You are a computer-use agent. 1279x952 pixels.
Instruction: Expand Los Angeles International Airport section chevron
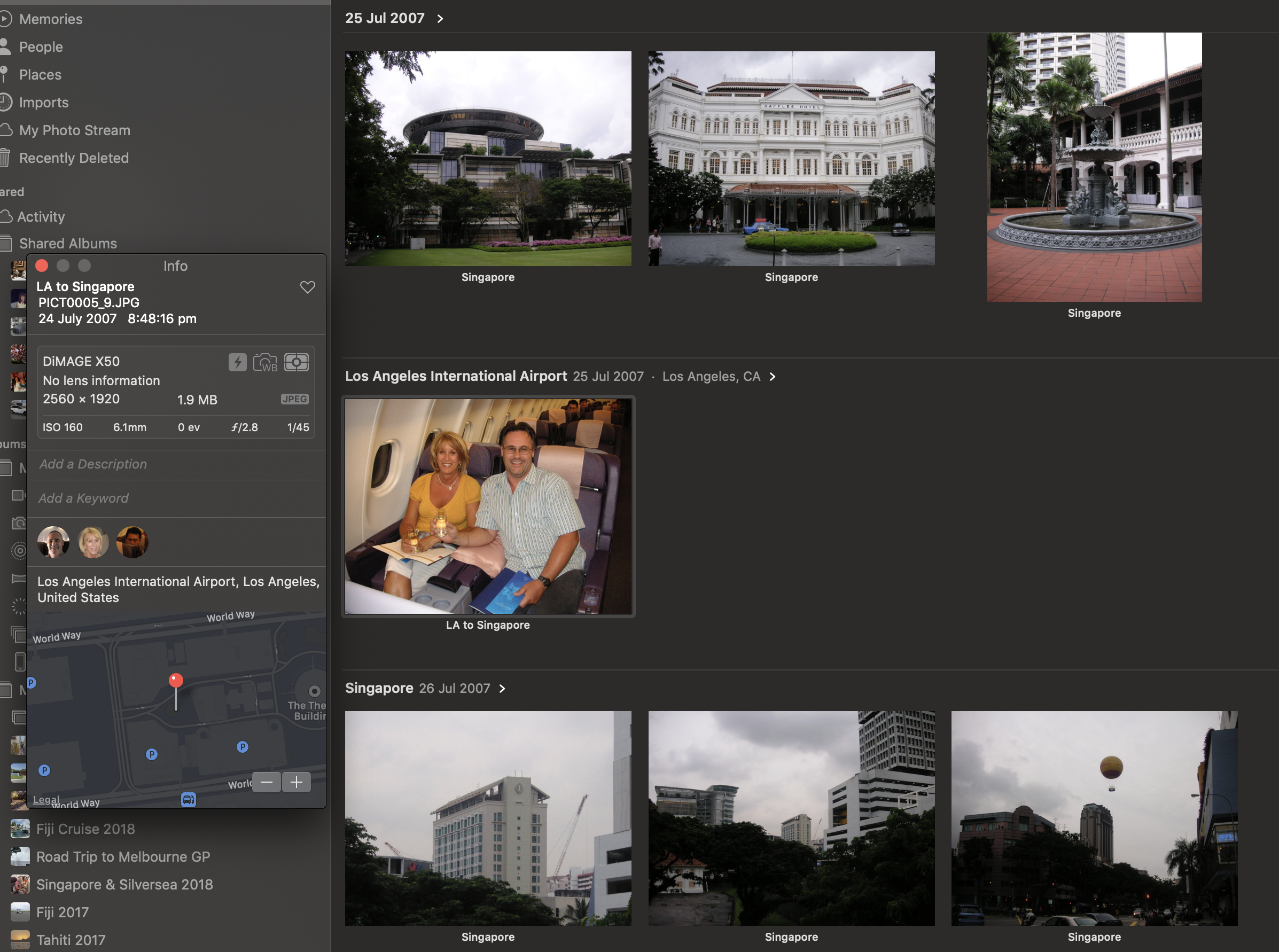773,376
